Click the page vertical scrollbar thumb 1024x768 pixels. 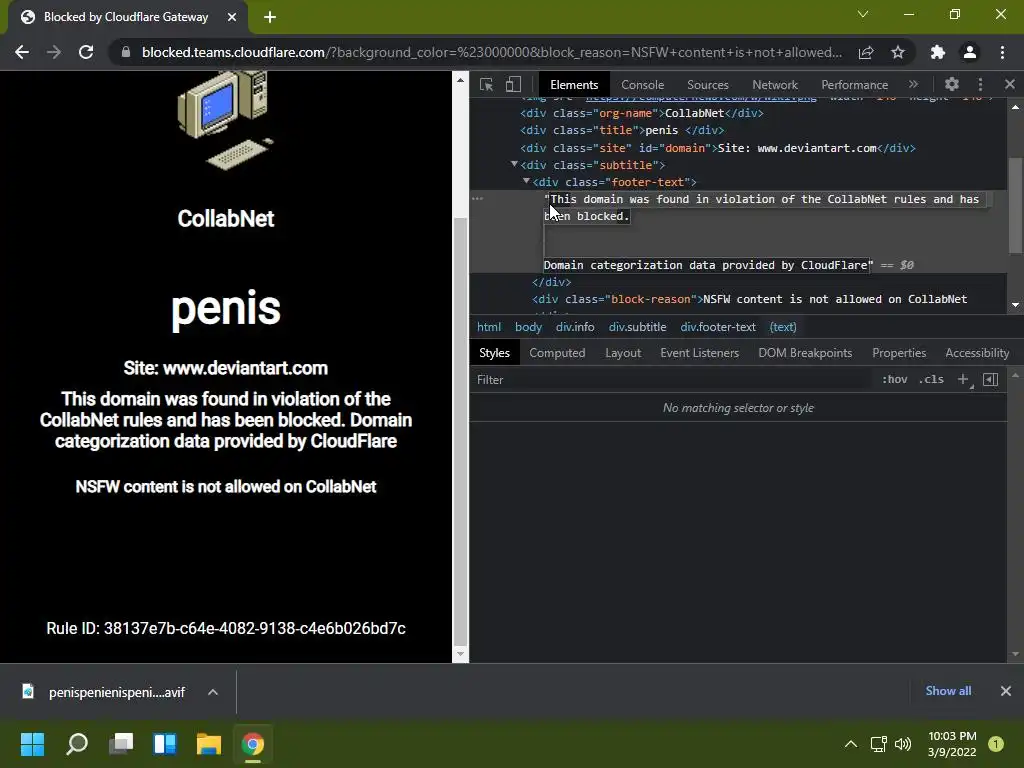tap(460, 430)
